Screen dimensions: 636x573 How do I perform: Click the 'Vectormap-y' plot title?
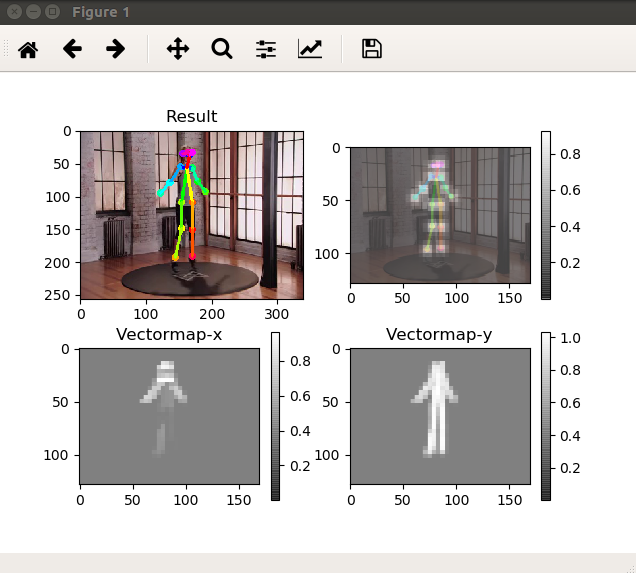[x=439, y=335]
